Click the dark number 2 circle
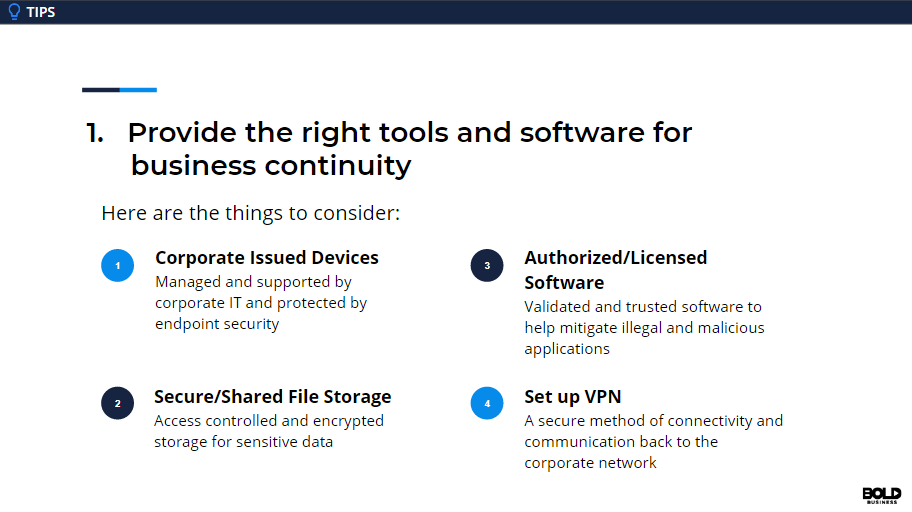912x512 pixels. pyautogui.click(x=117, y=403)
